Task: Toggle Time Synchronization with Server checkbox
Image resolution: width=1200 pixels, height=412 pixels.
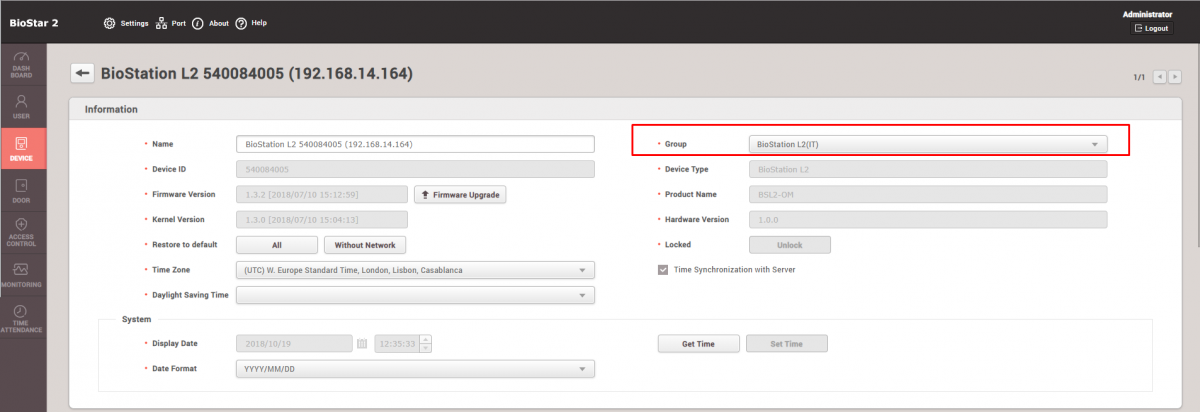Action: click(662, 269)
